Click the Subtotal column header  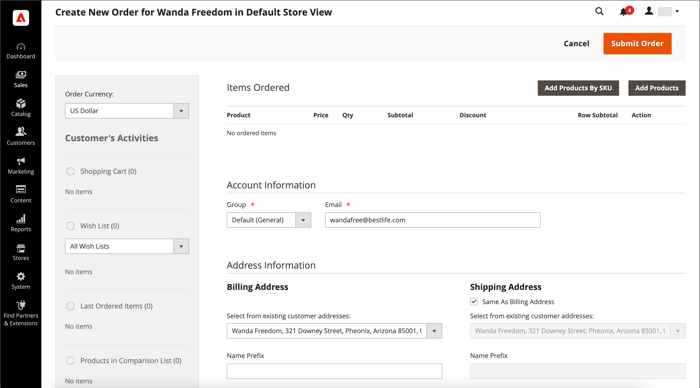click(x=400, y=115)
